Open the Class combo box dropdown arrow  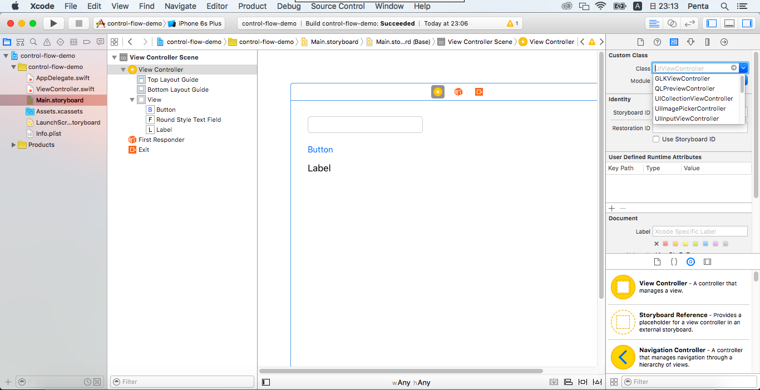click(x=743, y=68)
